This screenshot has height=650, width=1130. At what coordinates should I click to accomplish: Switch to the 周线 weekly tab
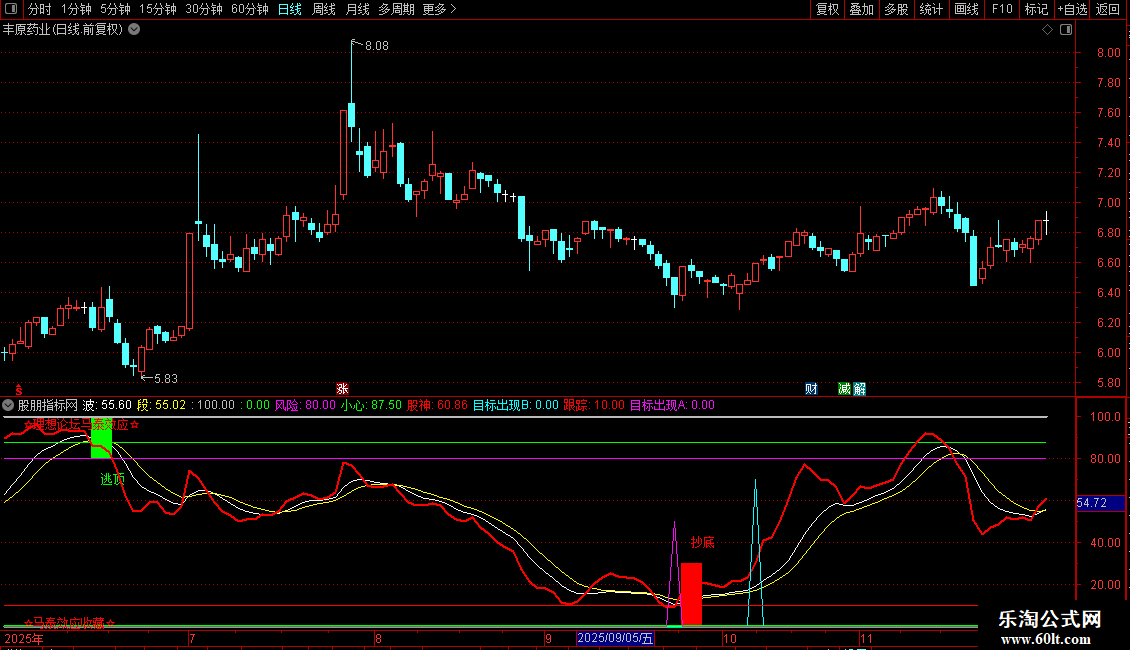(324, 10)
